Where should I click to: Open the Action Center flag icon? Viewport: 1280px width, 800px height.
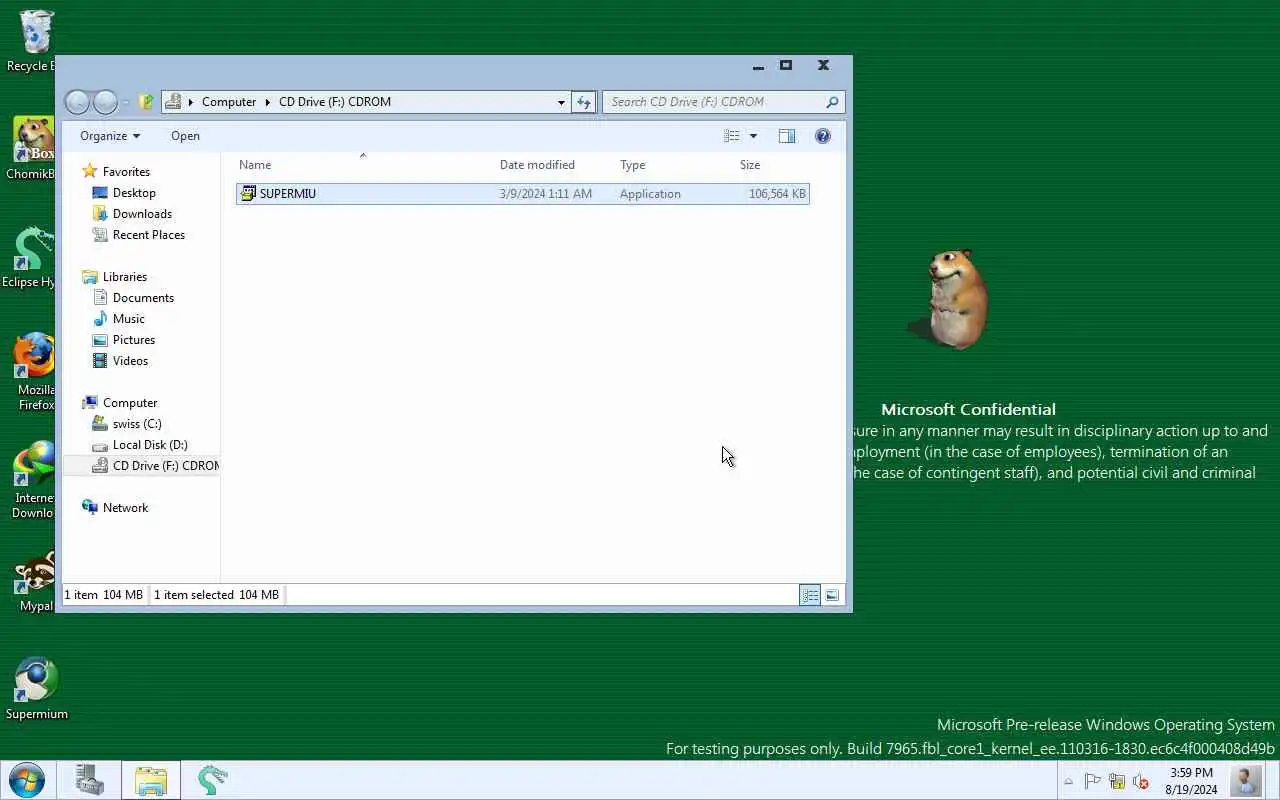coord(1093,782)
